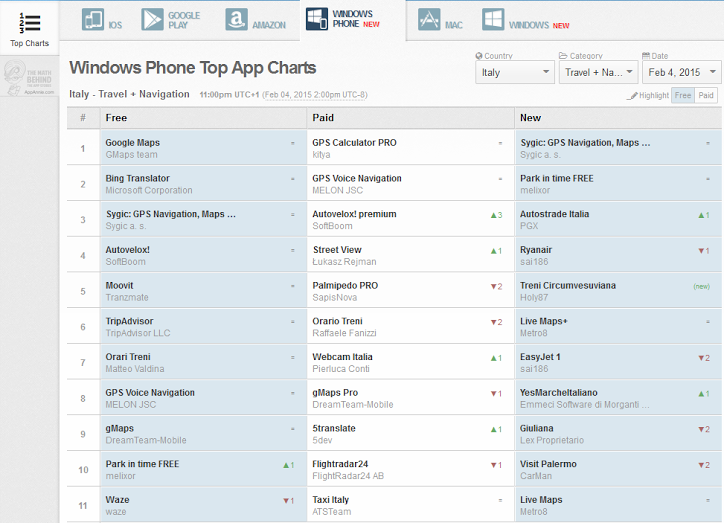
Task: Open Moovit app link
Action: pyautogui.click(x=119, y=285)
